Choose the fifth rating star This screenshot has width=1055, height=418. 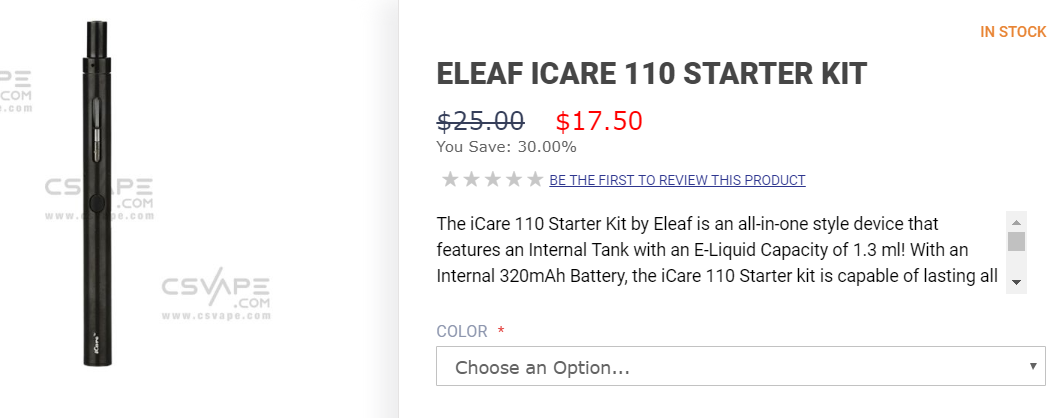(x=535, y=180)
